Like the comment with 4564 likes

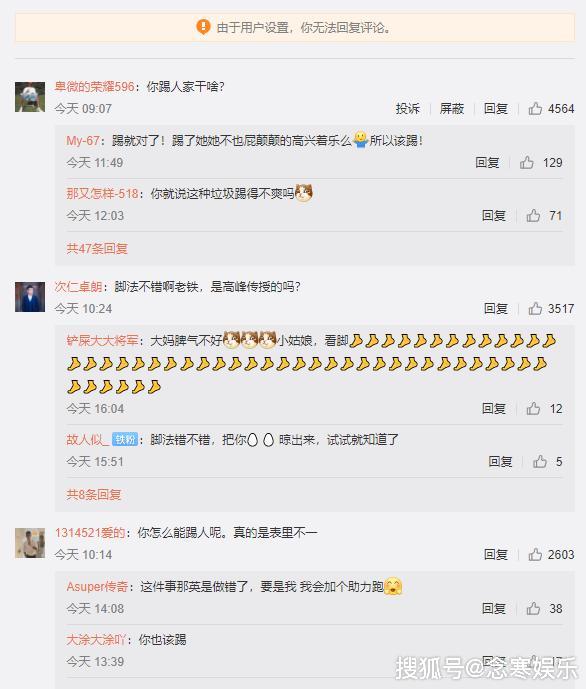[x=535, y=109]
